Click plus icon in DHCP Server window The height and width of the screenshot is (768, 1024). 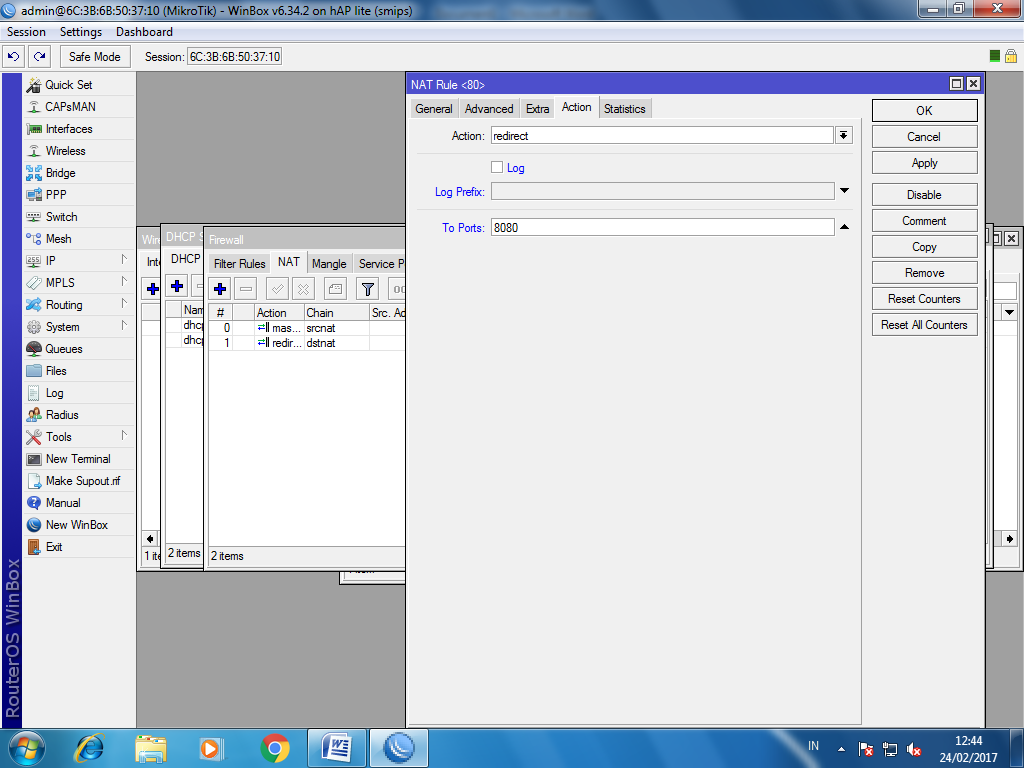[177, 286]
